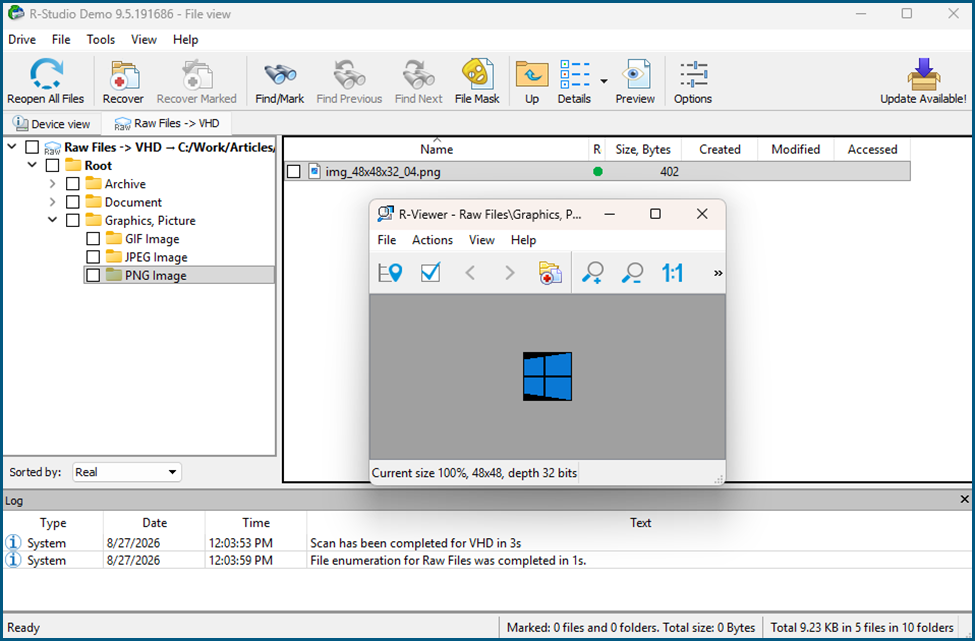Open the Drive menu
The image size is (975, 641).
(22, 39)
